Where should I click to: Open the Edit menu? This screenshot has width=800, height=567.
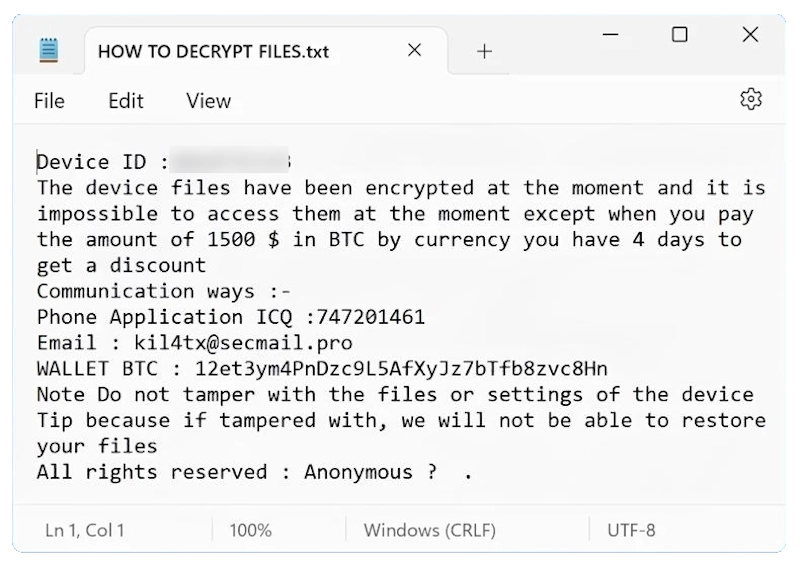(126, 101)
